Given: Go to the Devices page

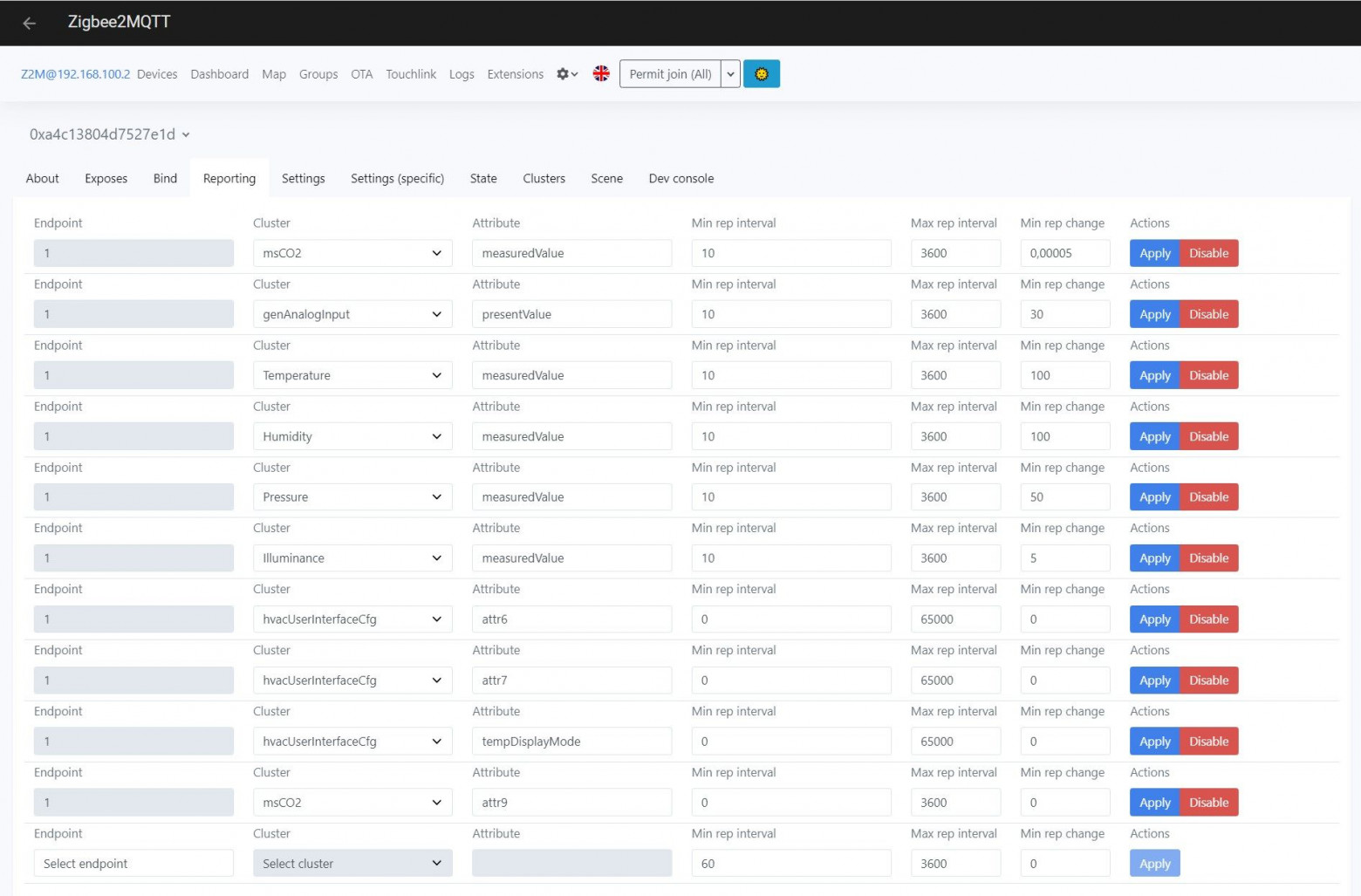Looking at the screenshot, I should point(157,74).
